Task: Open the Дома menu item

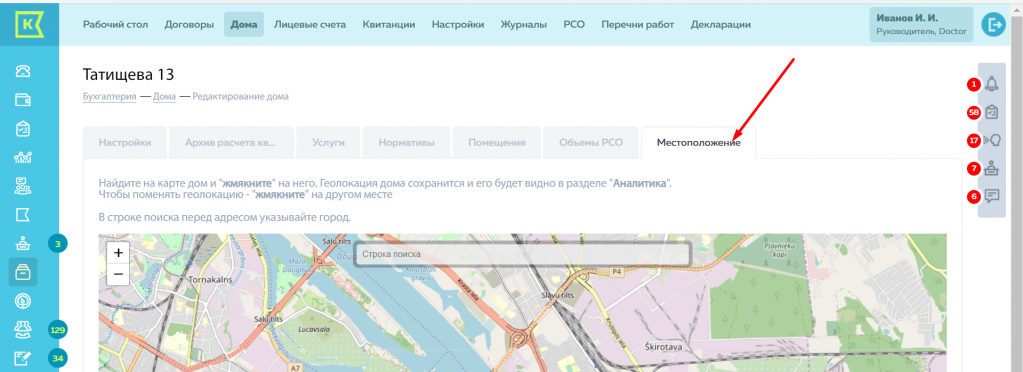Action: (x=243, y=25)
